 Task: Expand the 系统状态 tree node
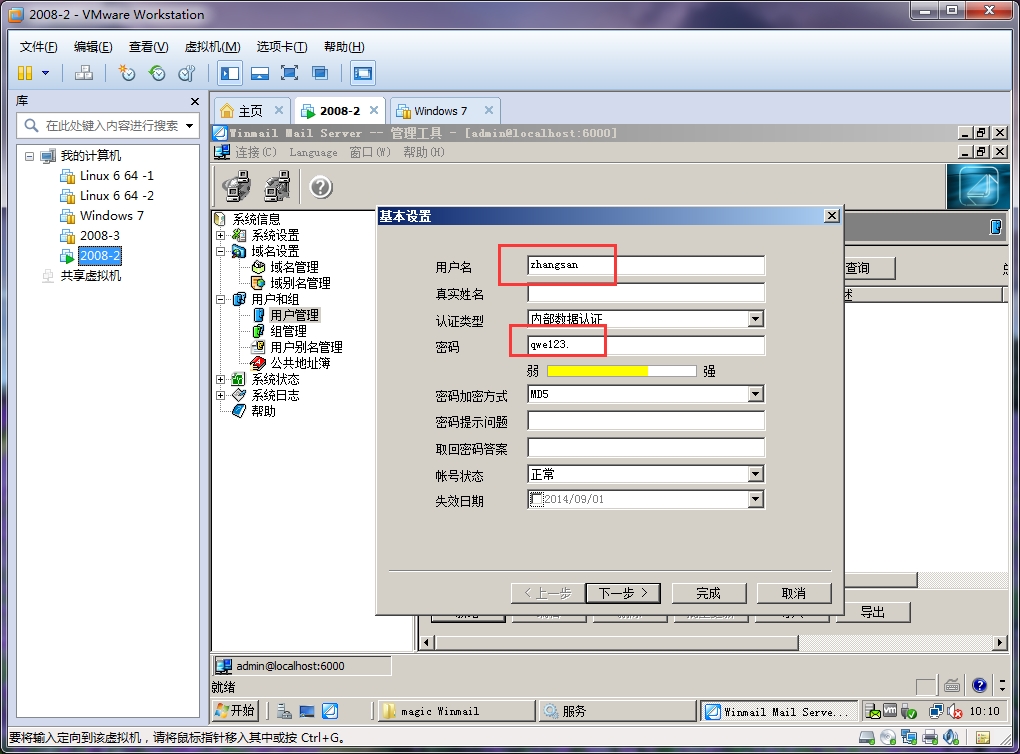pyautogui.click(x=221, y=379)
